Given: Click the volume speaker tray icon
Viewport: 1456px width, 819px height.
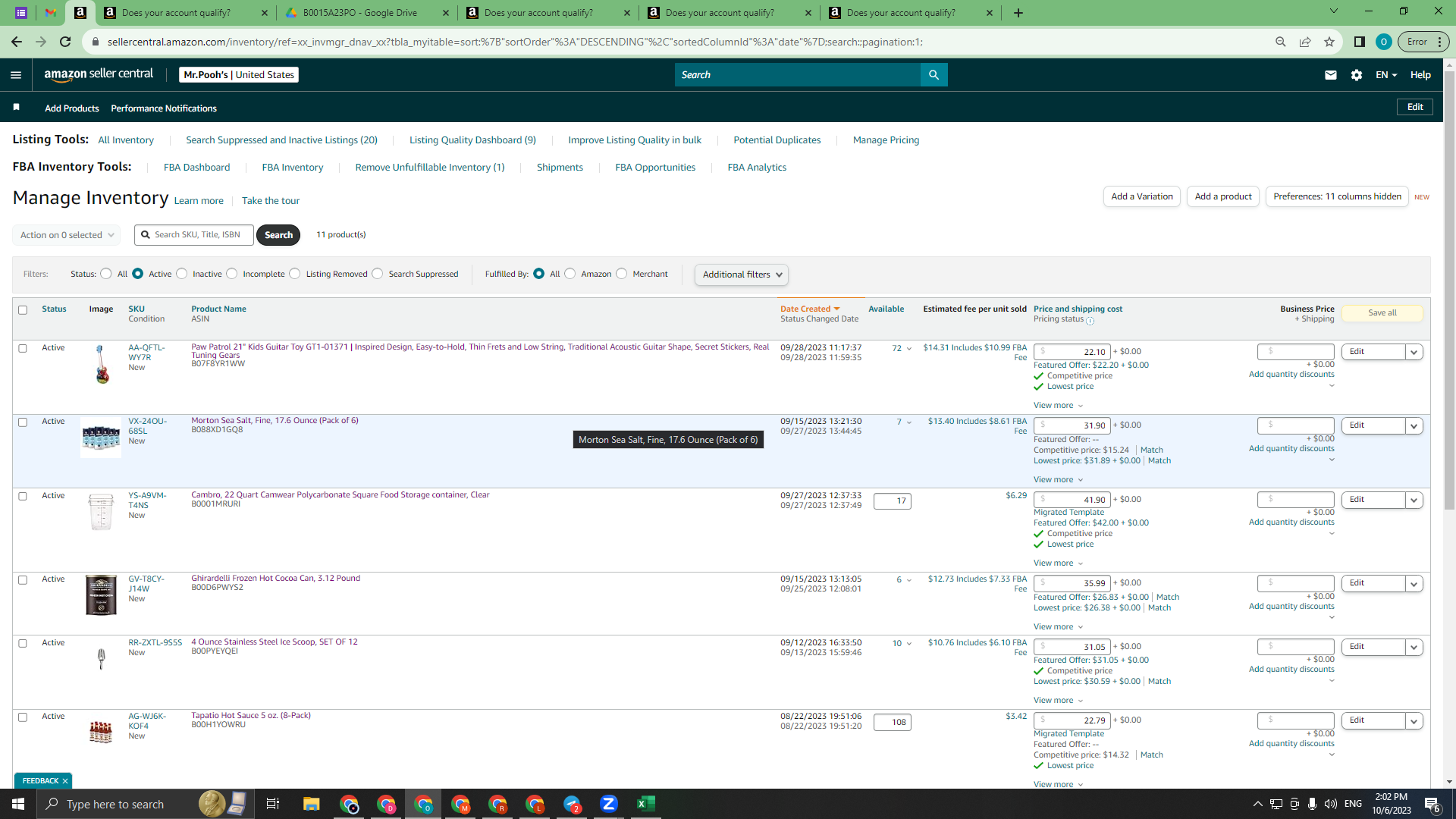Looking at the screenshot, I should coord(1331,804).
